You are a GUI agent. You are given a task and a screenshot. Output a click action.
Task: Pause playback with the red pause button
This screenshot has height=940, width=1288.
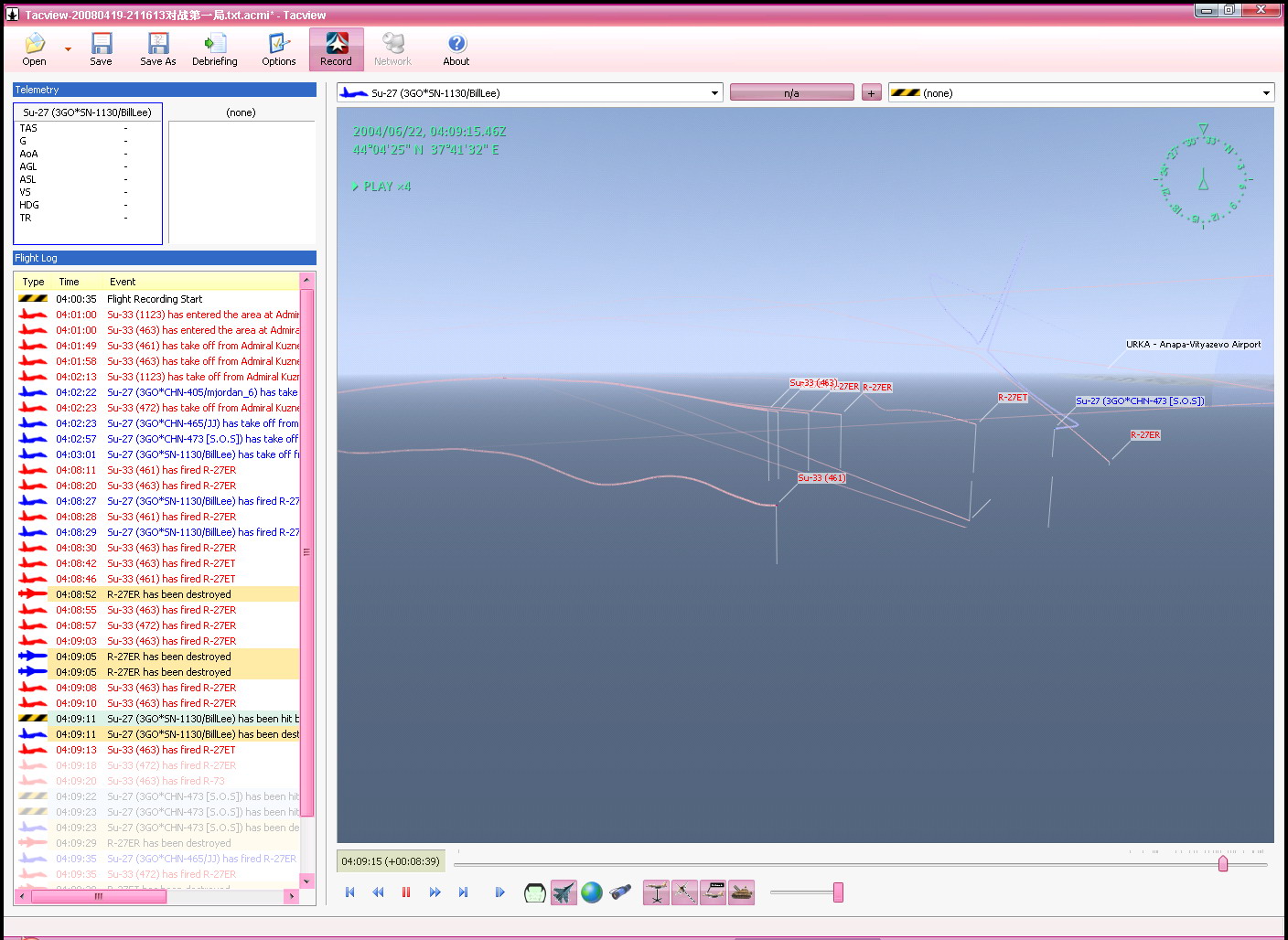(x=406, y=892)
